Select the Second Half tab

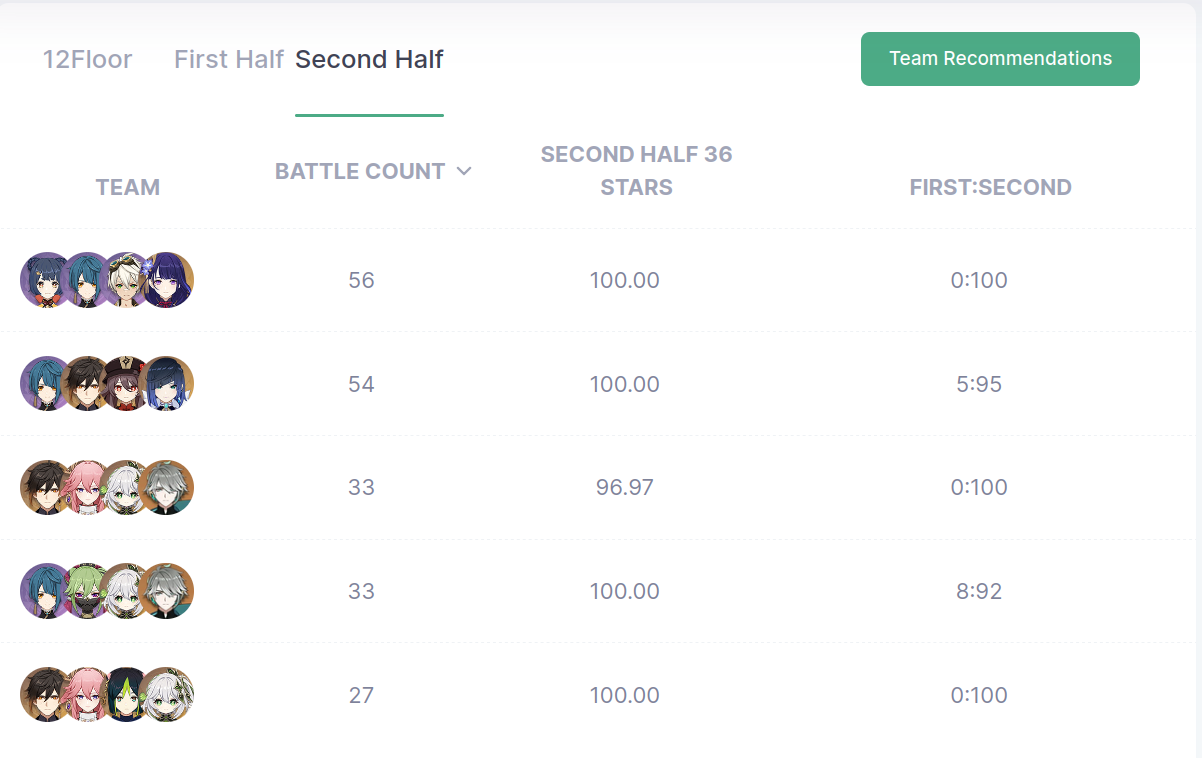[369, 59]
